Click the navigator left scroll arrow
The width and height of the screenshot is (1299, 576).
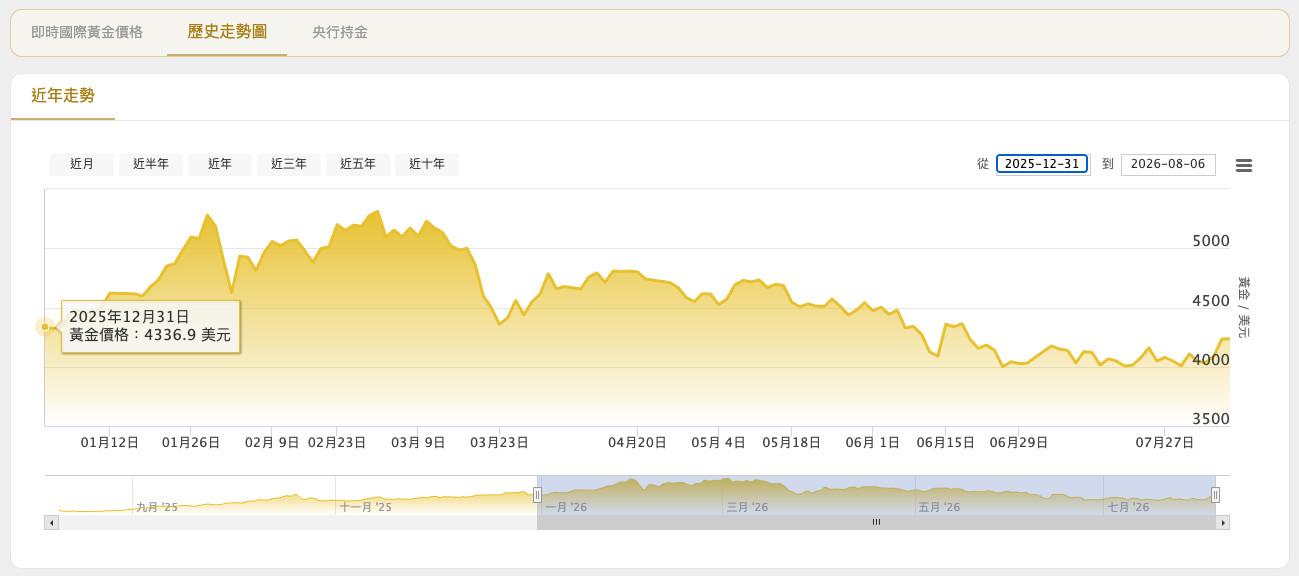click(52, 522)
